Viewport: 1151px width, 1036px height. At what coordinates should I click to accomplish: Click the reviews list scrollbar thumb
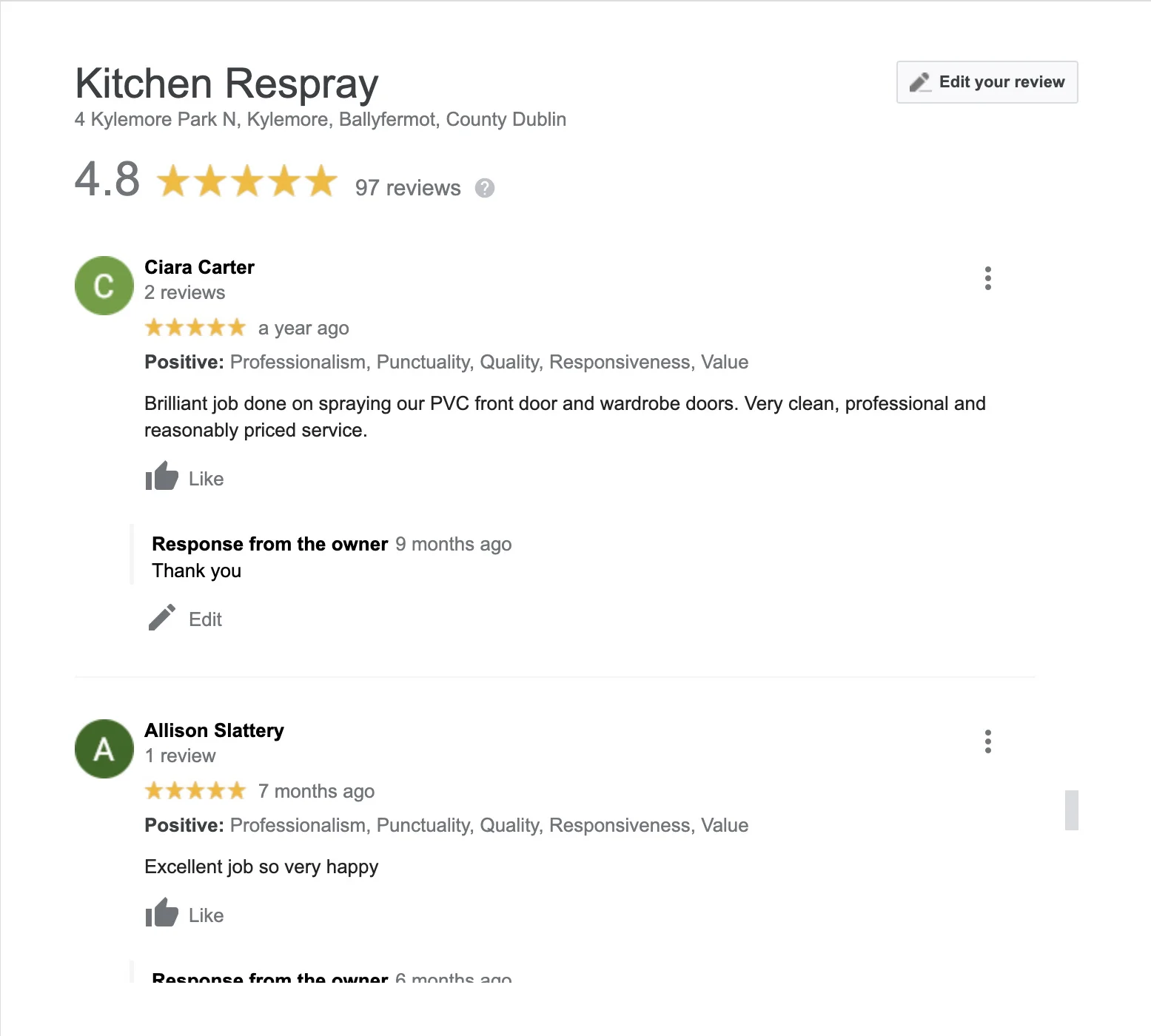1071,810
